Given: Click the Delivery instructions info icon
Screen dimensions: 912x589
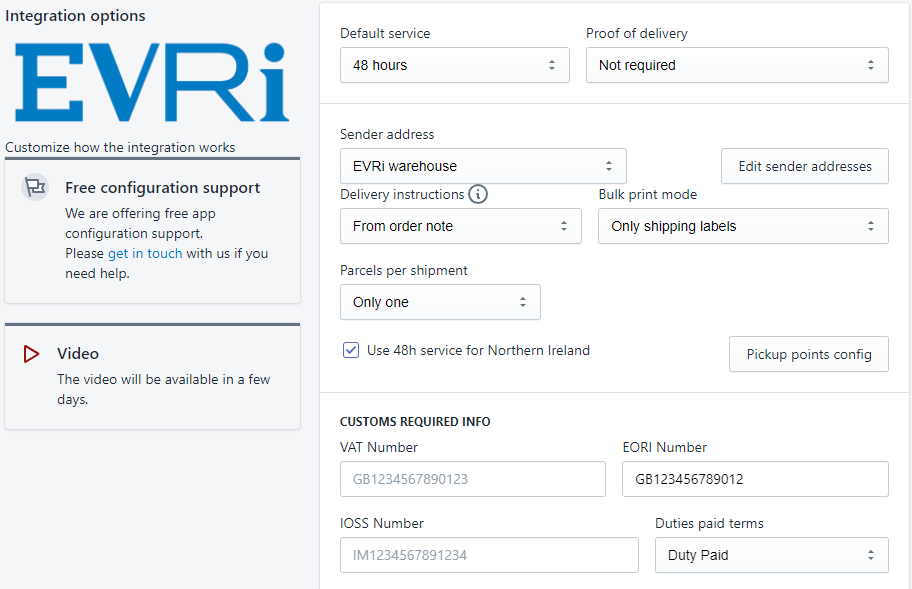Looking at the screenshot, I should (x=478, y=194).
